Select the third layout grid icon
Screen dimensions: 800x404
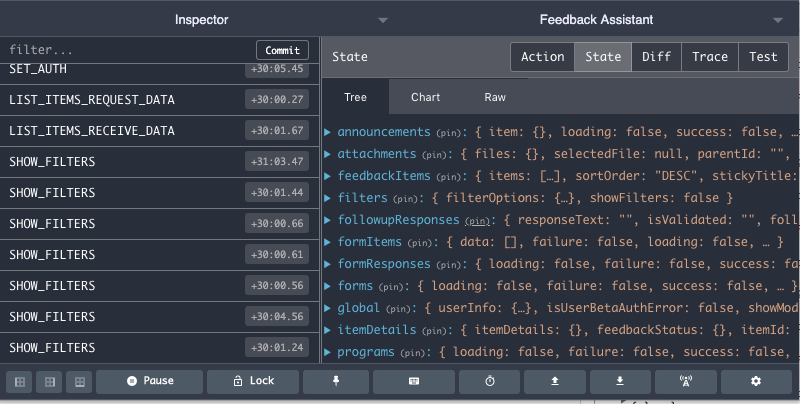pos(80,382)
